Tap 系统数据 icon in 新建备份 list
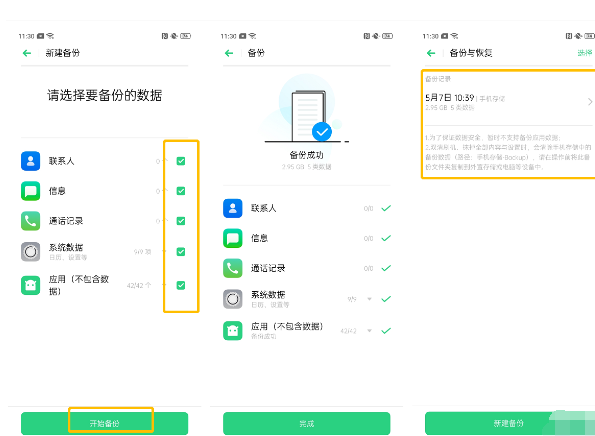Image resolution: width=595 pixels, height=436 pixels. (30, 252)
